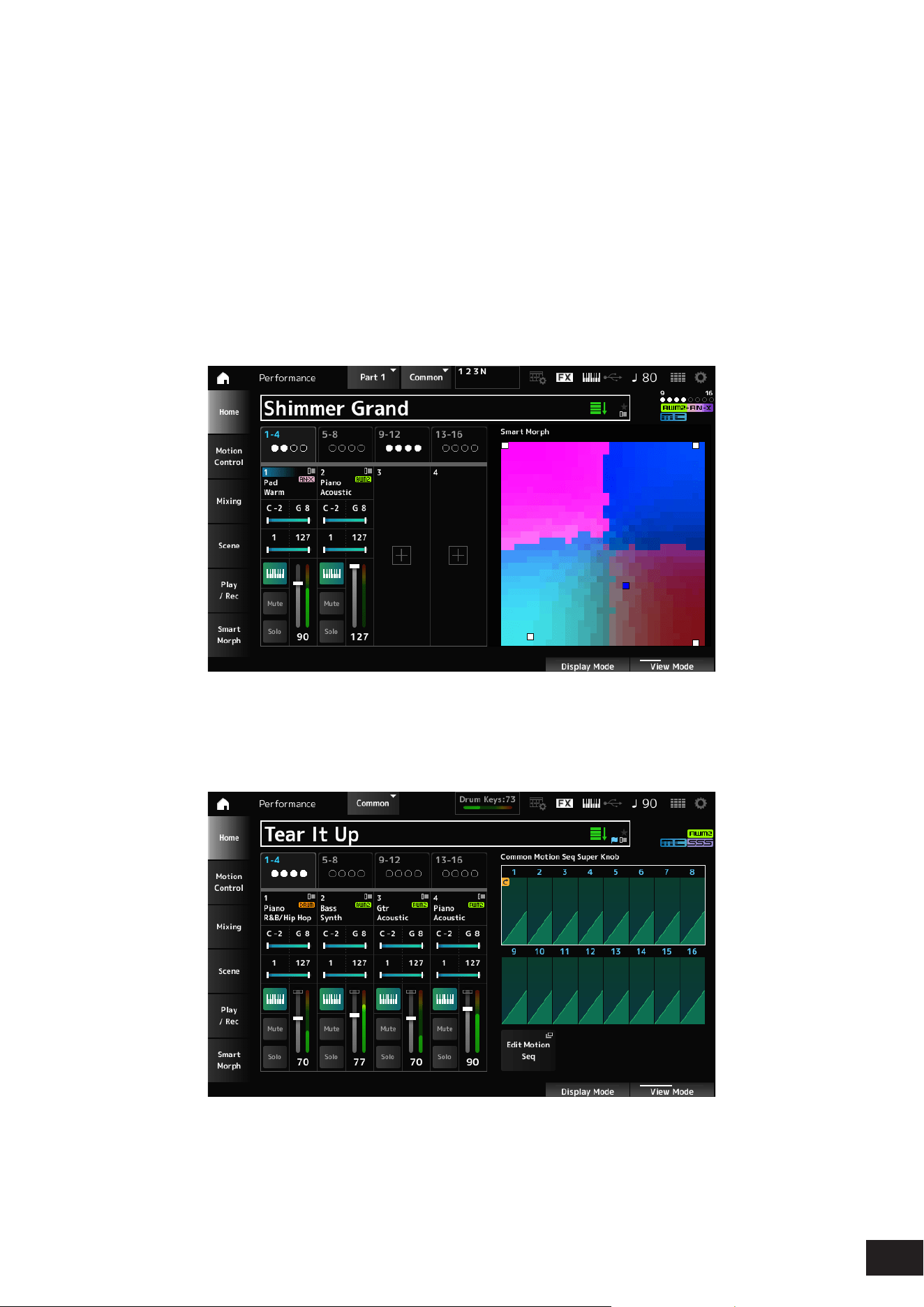
Task: Open Live Set grid icon on Shimmer Grand
Action: click(x=678, y=377)
